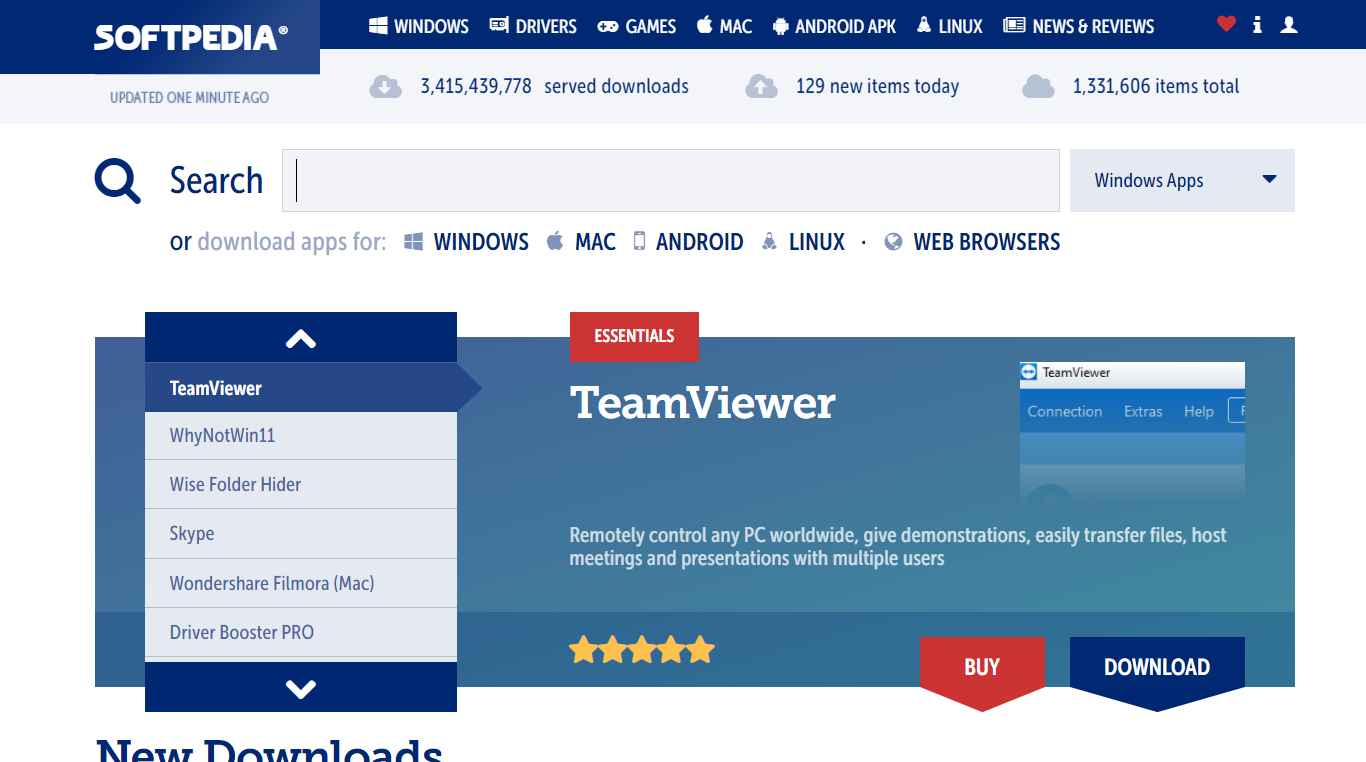Click the user account icon
The width and height of the screenshot is (1366, 762).
1289,24
